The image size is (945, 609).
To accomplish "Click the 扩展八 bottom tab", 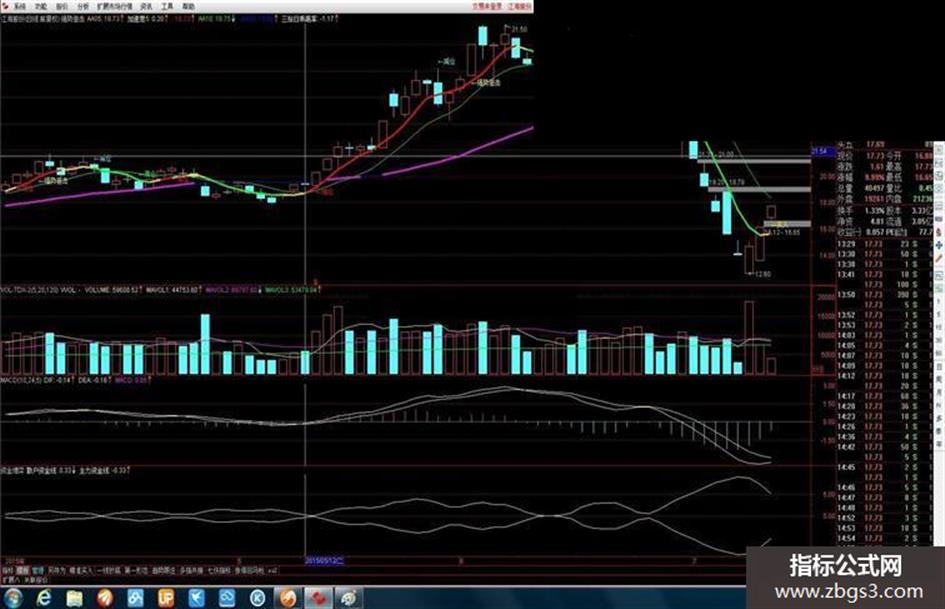I will click(x=10, y=579).
